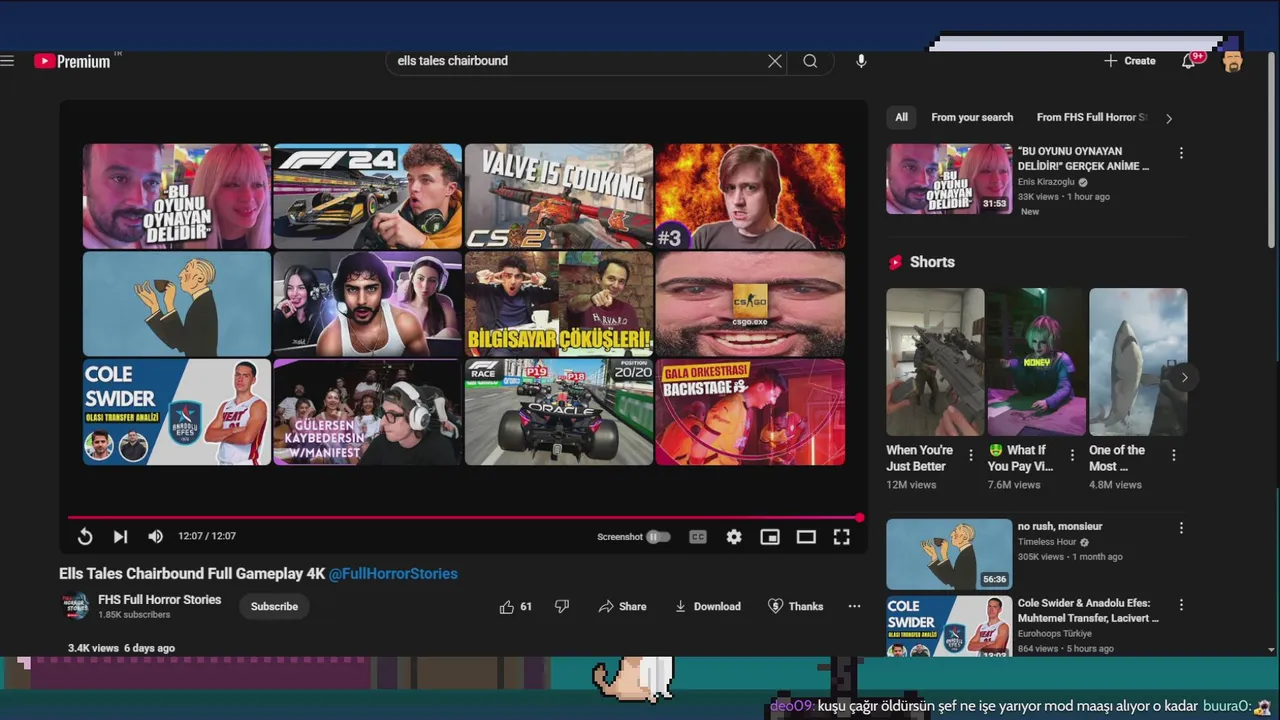Viewport: 1280px width, 720px height.
Task: Open notifications bell
Action: click(x=1189, y=61)
